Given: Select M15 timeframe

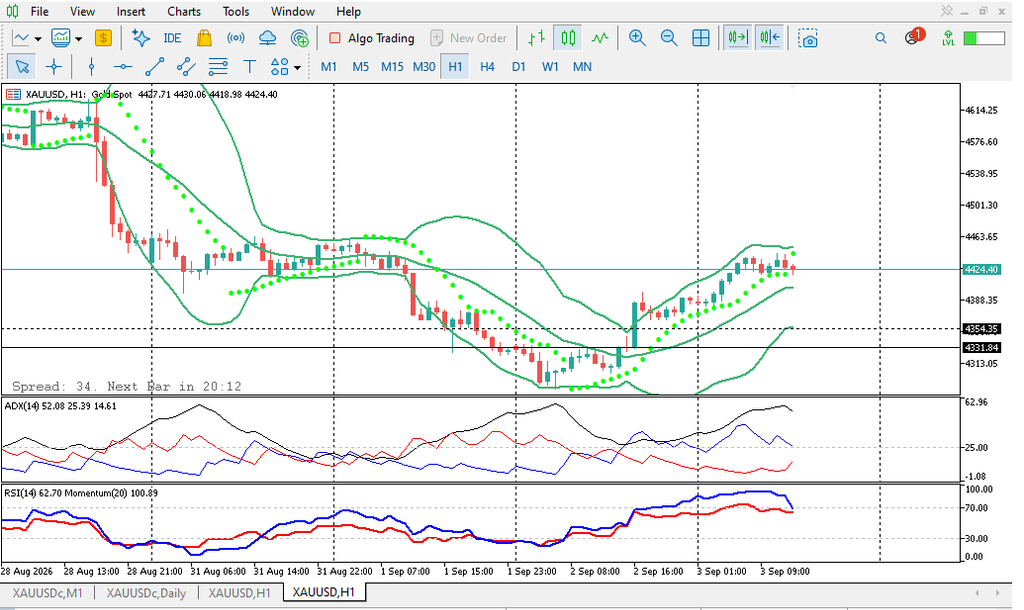Looking at the screenshot, I should point(392,67).
